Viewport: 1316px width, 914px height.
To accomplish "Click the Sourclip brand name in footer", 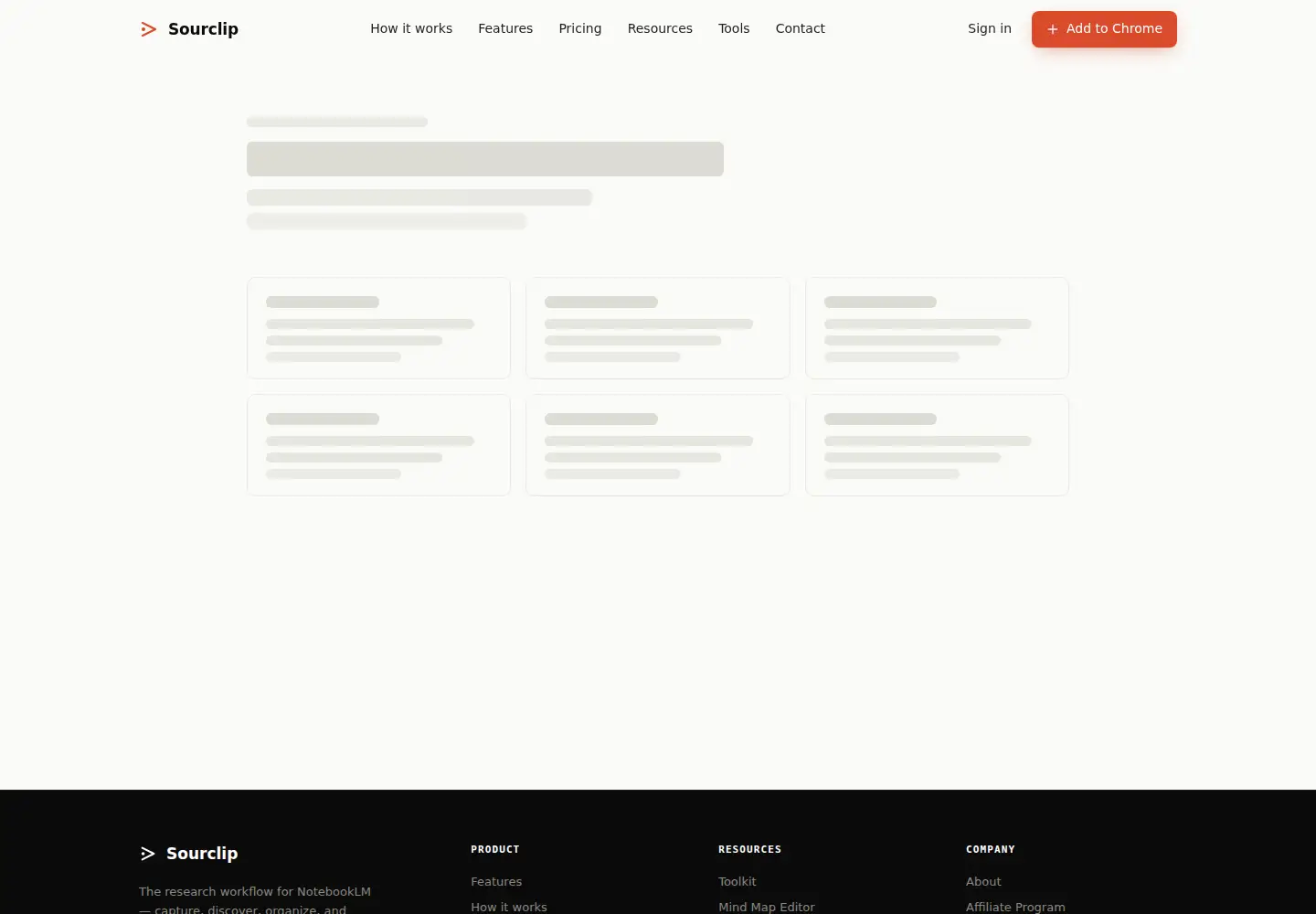I will click(x=202, y=854).
